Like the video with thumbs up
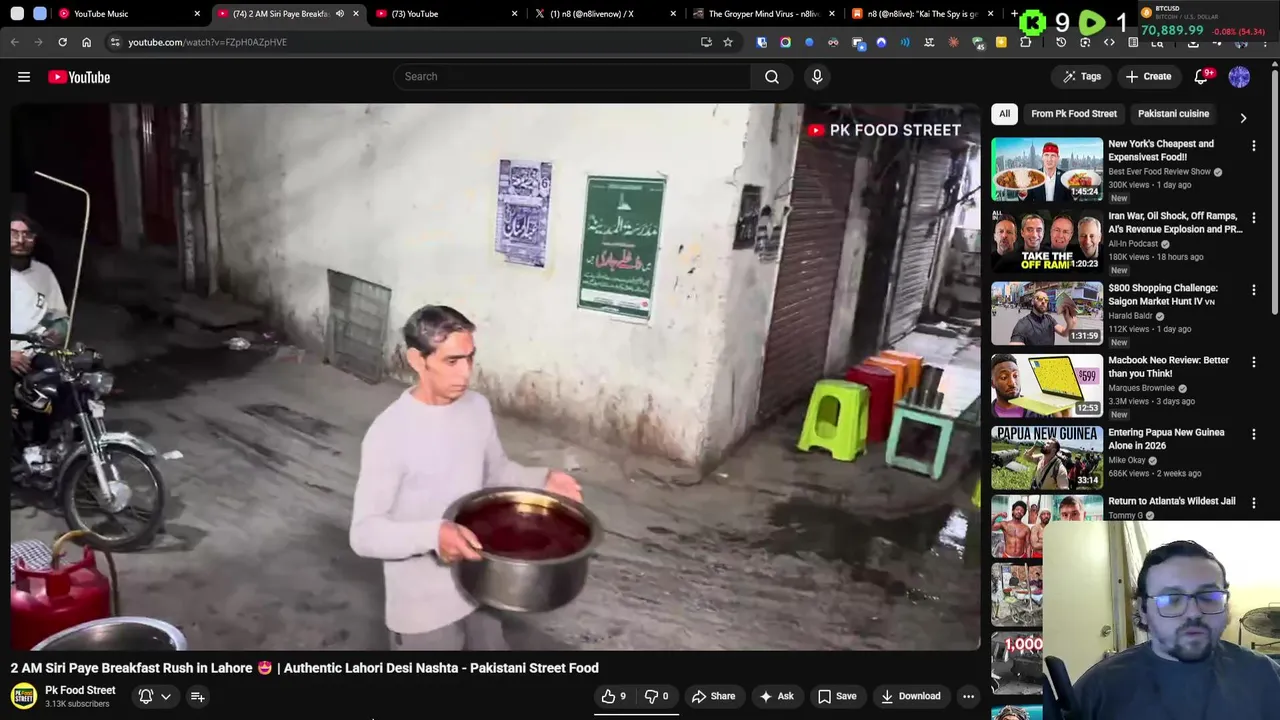 (614, 696)
